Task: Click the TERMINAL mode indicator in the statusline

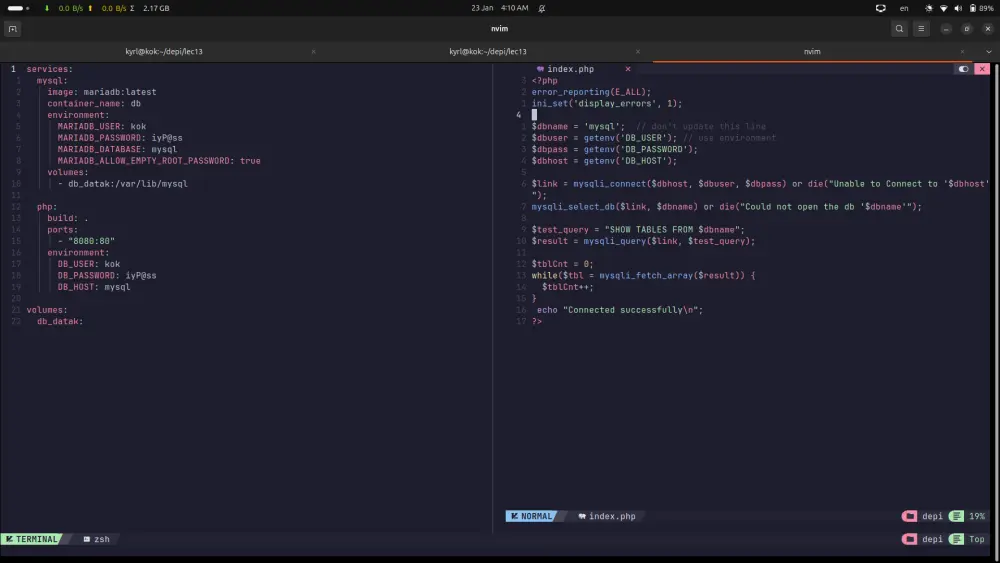Action: [32, 539]
